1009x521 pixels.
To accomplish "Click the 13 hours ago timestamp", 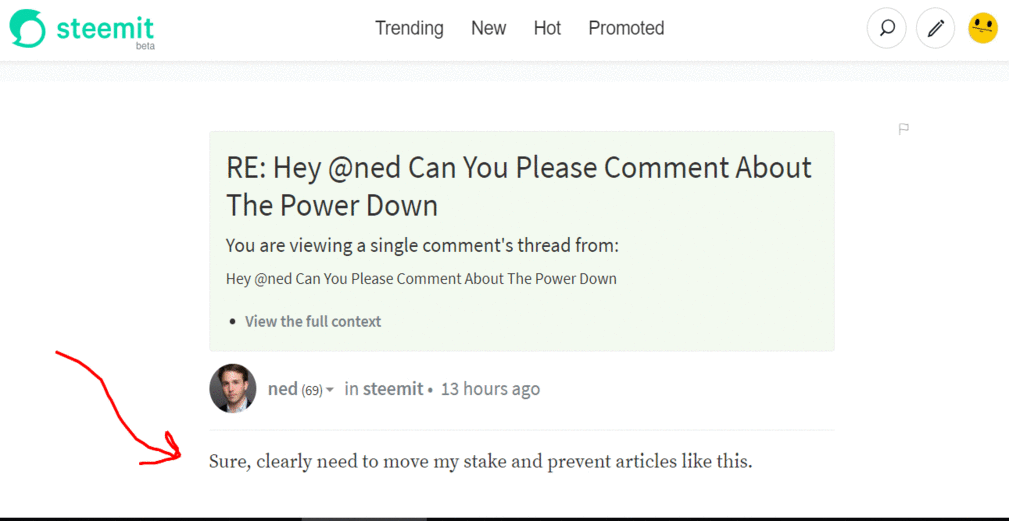I will (490, 389).
